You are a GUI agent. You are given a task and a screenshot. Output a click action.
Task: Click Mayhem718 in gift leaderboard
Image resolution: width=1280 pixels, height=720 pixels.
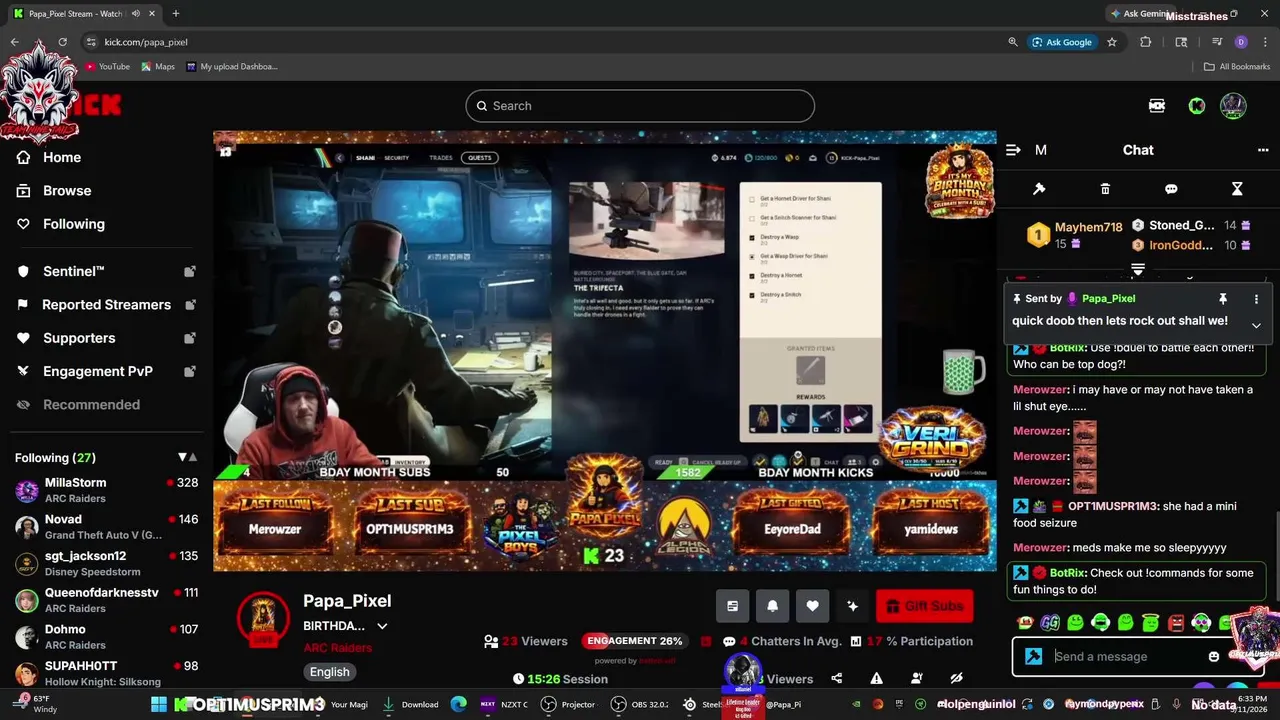coord(1088,228)
